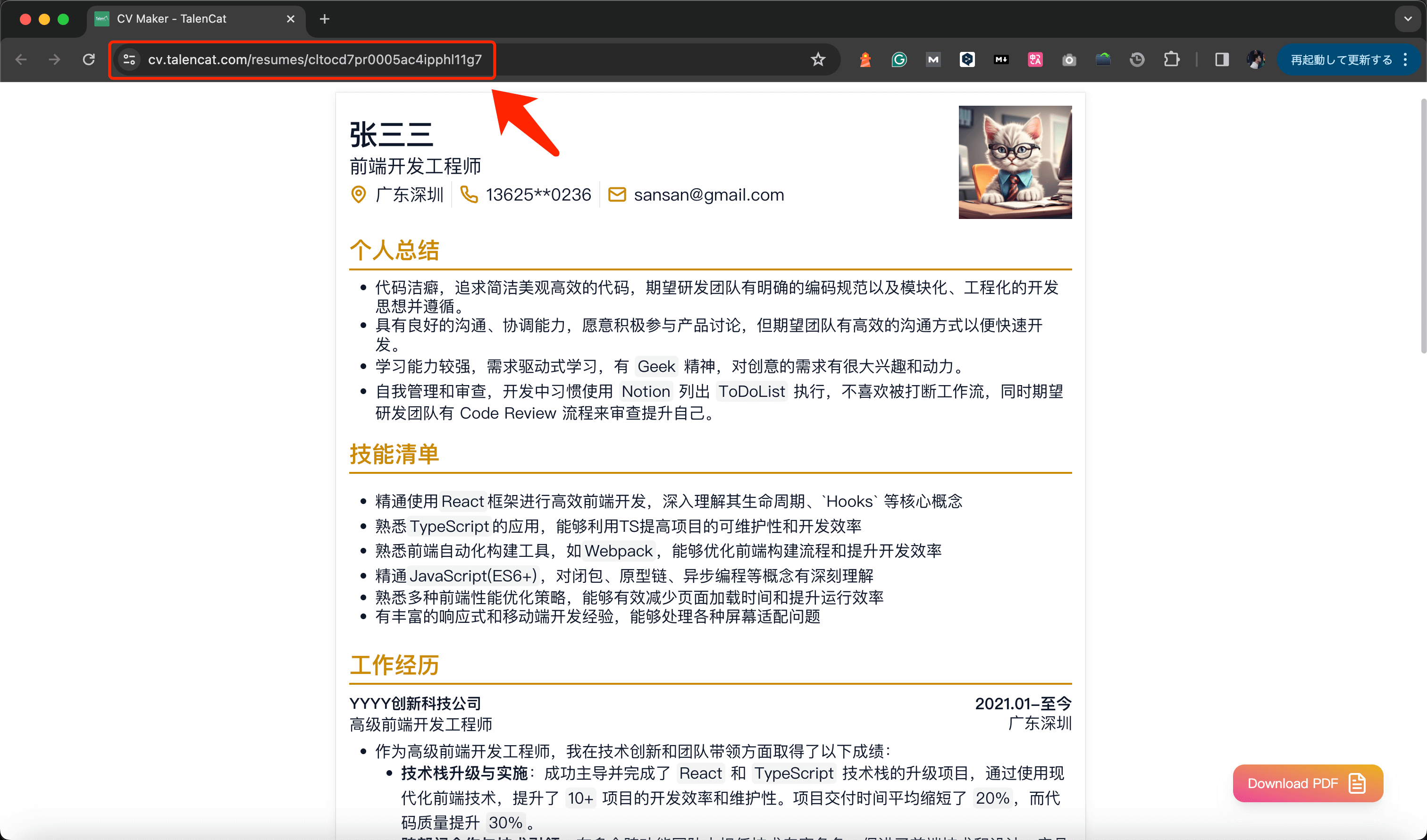Toggle the browser side panel
Viewport: 1427px width, 840px height.
point(1222,59)
